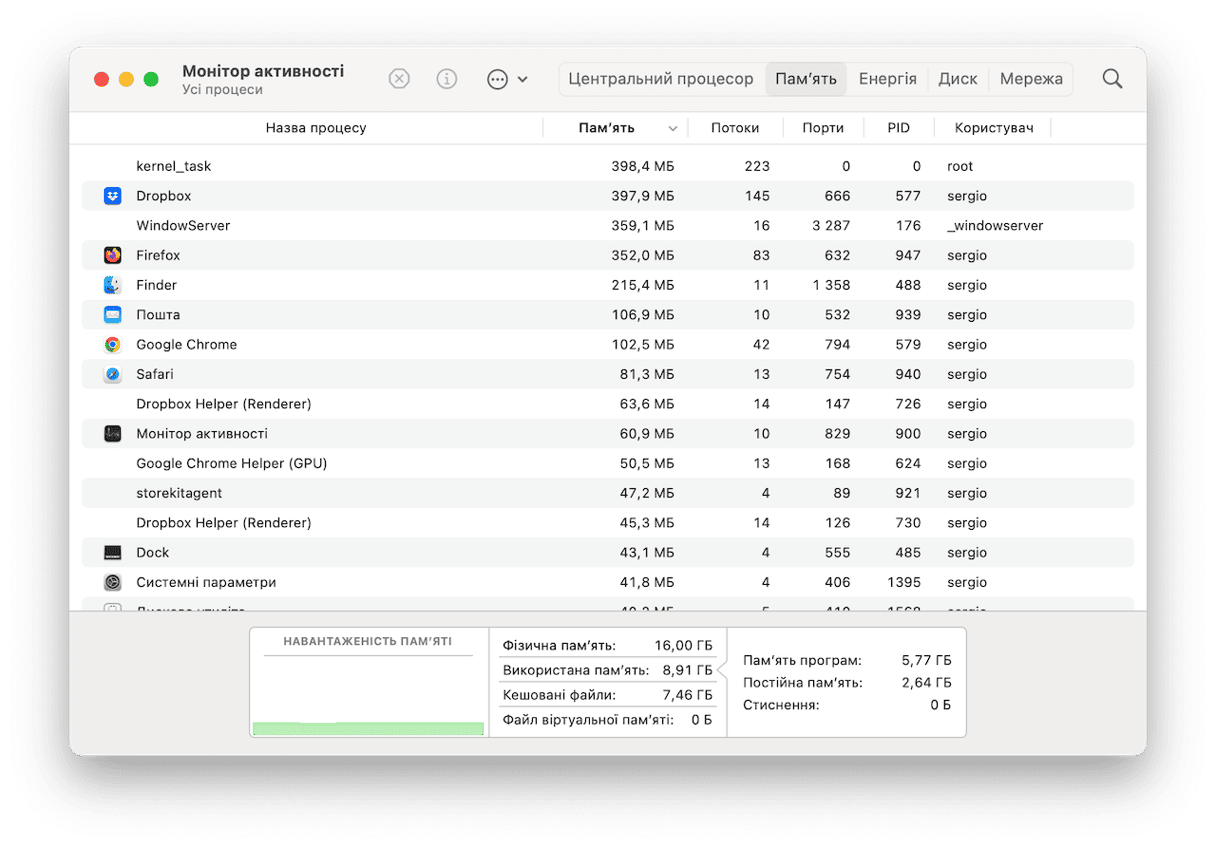Select the WindowServer process row

pos(607,226)
